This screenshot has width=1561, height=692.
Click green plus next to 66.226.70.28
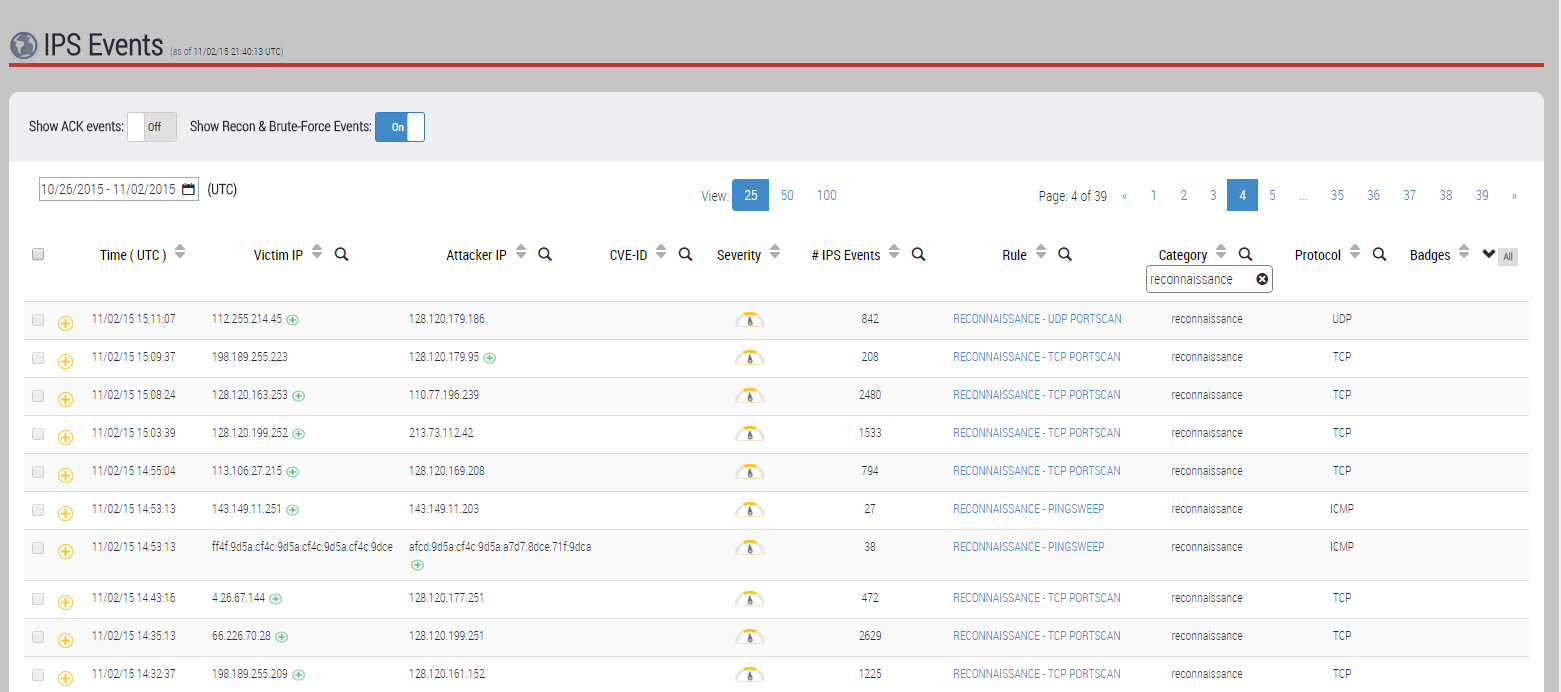point(282,637)
